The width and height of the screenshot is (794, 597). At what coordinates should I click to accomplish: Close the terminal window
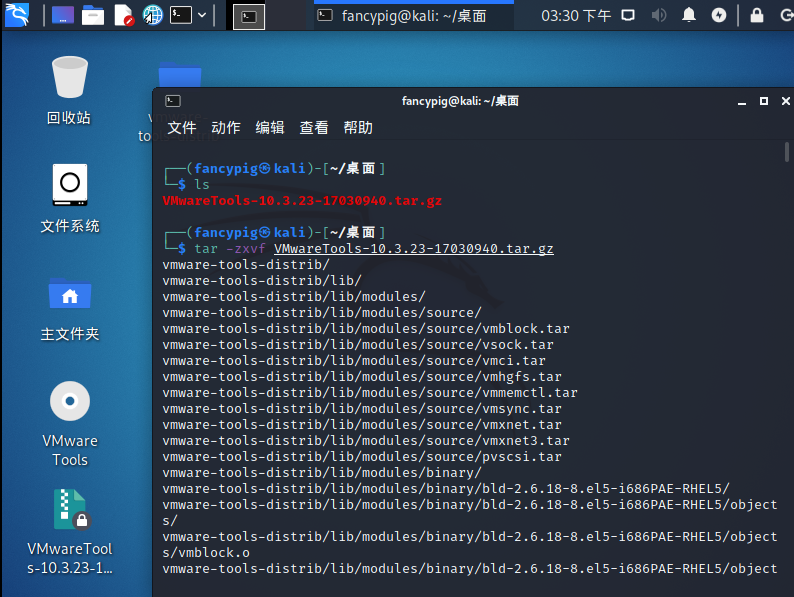coord(785,101)
